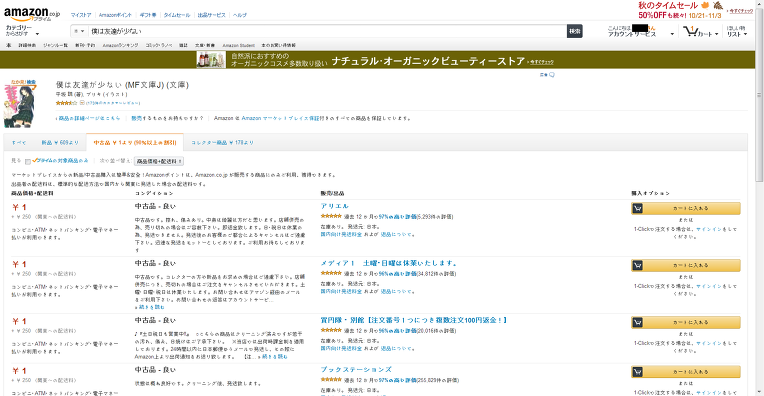Click cart icon in 買円隊 add-to-cart button
This screenshot has width=764, height=396.
pyautogui.click(x=637, y=322)
